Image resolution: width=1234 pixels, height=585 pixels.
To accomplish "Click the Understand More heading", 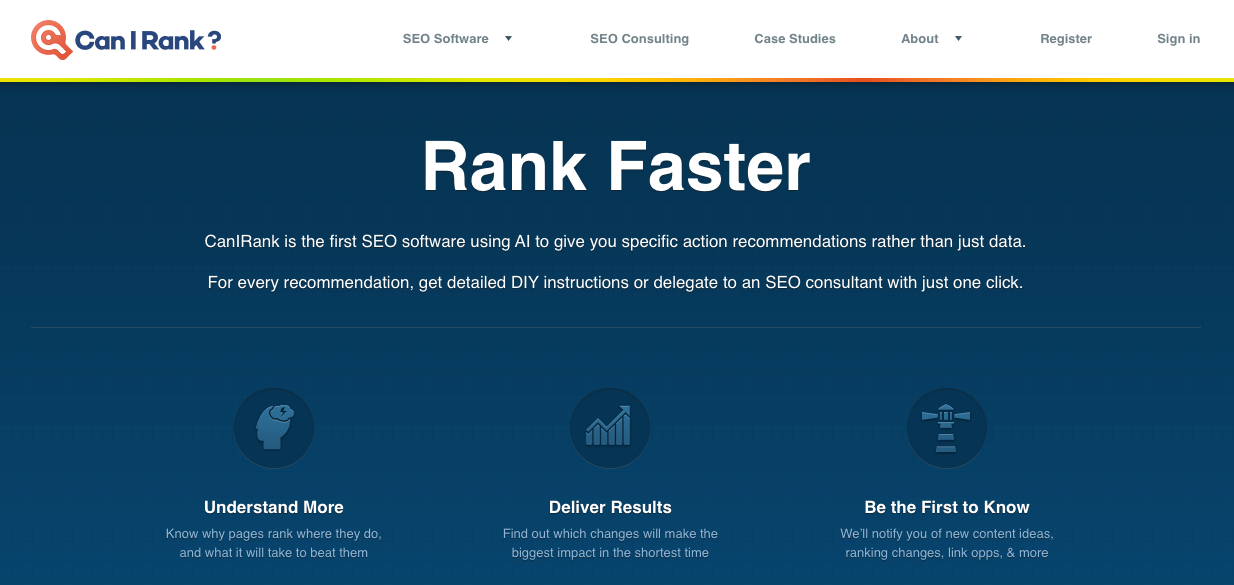I will [x=273, y=507].
